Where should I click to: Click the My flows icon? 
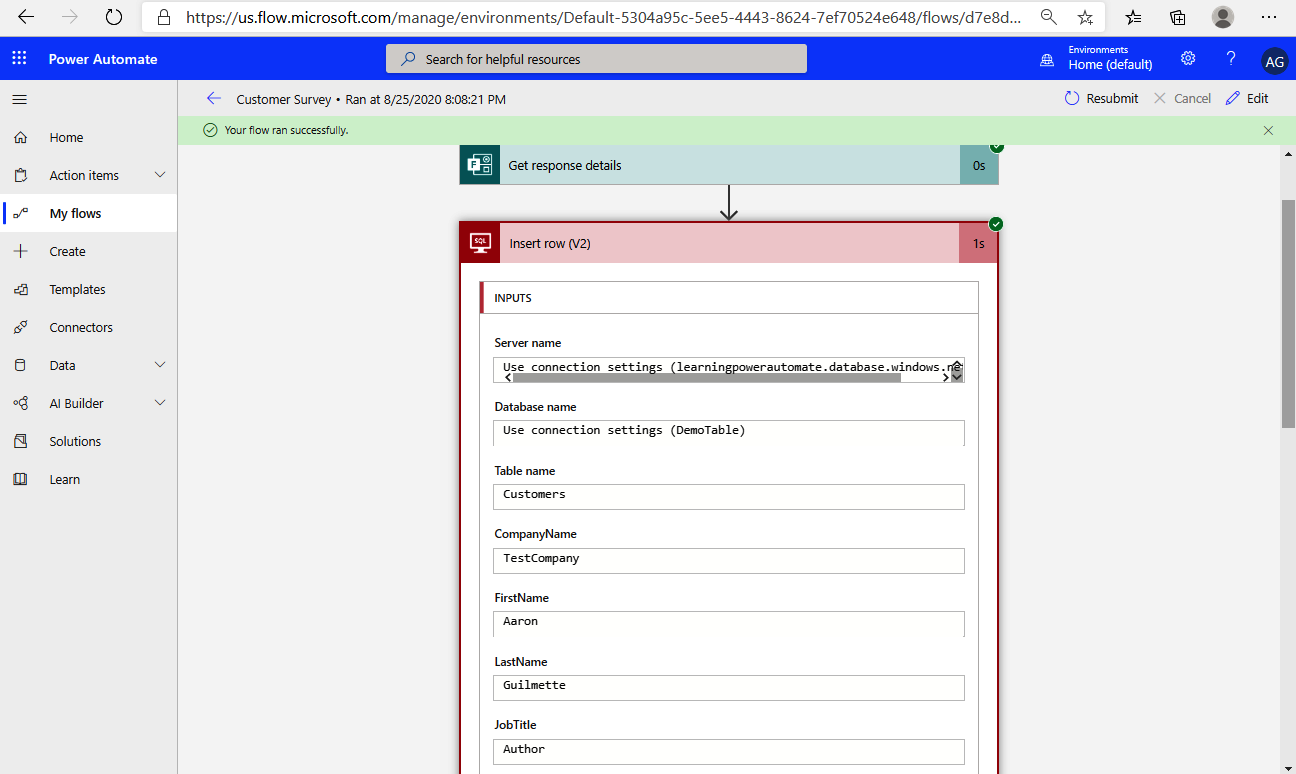tap(21, 214)
